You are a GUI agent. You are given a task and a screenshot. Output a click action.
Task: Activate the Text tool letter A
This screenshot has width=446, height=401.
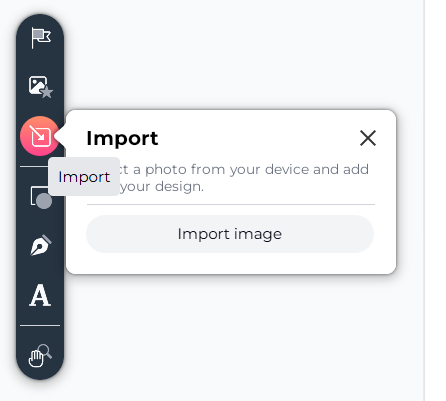(x=40, y=295)
